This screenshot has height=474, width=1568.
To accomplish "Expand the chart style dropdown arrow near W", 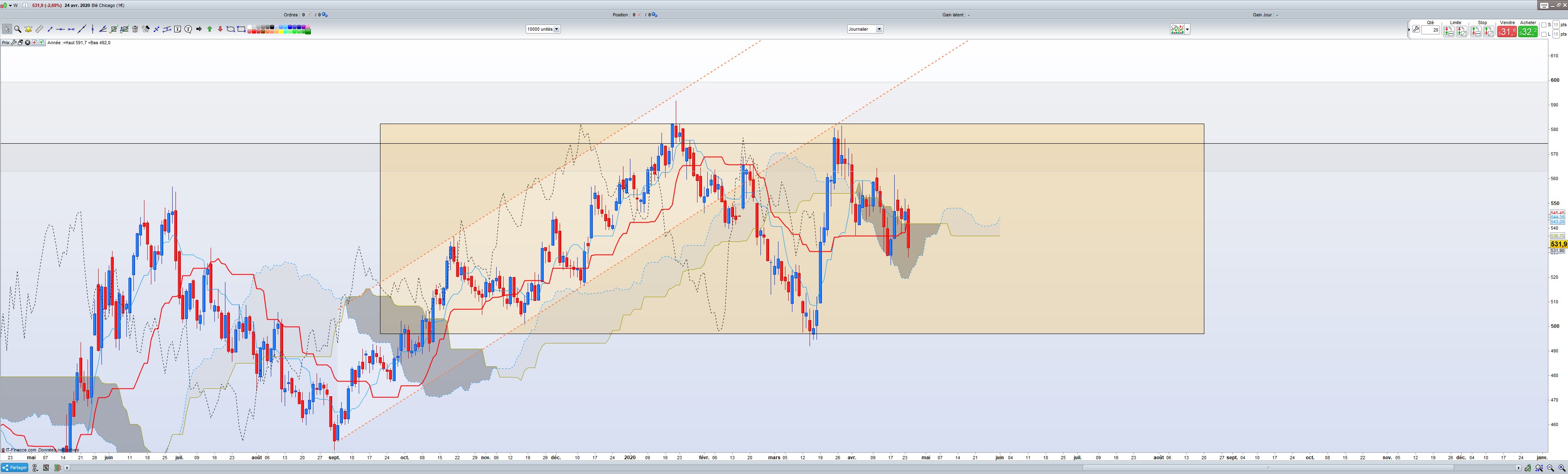I will [10, 5].
